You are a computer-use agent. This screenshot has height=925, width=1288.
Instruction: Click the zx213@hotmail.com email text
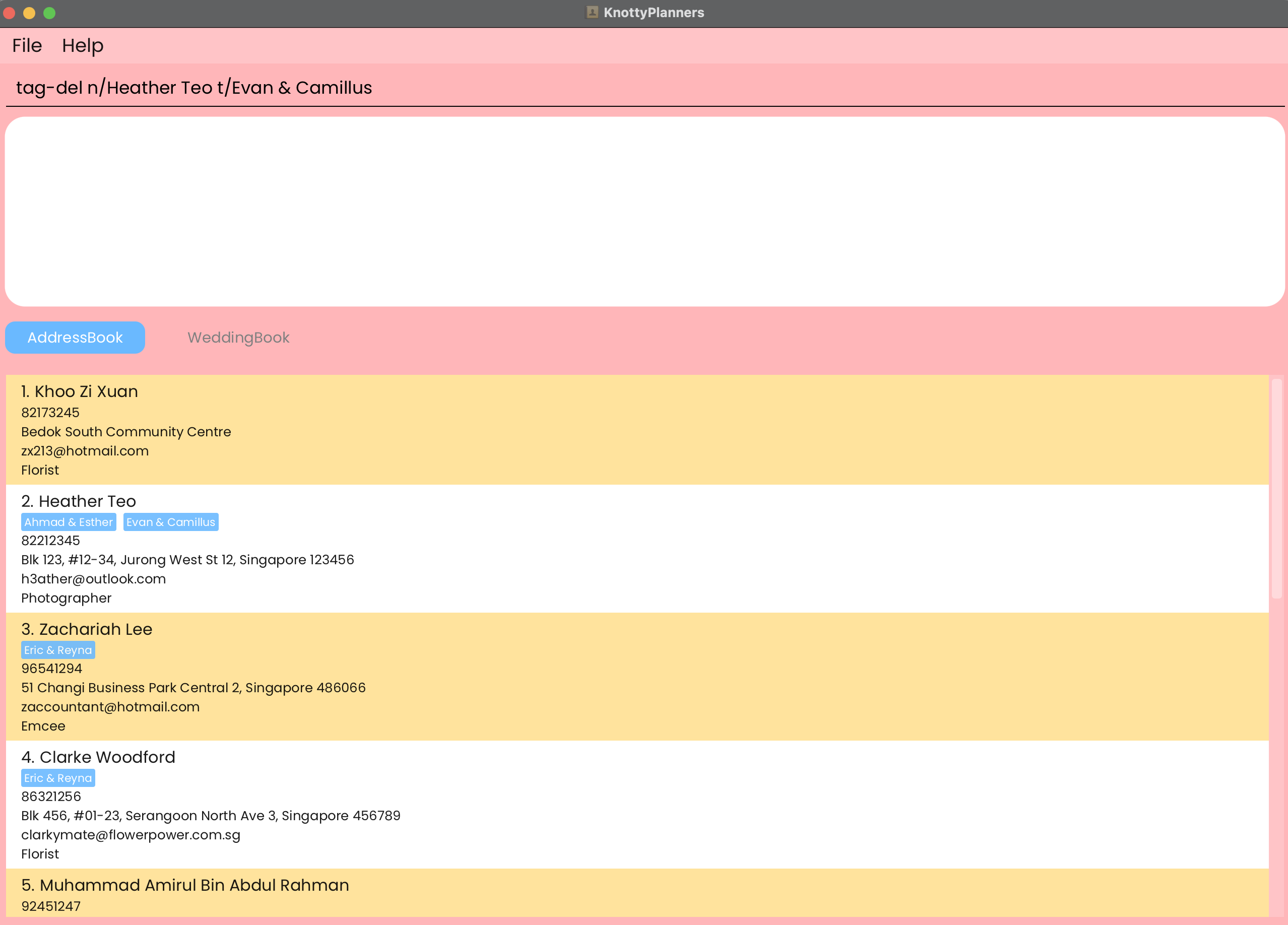pyautogui.click(x=85, y=451)
